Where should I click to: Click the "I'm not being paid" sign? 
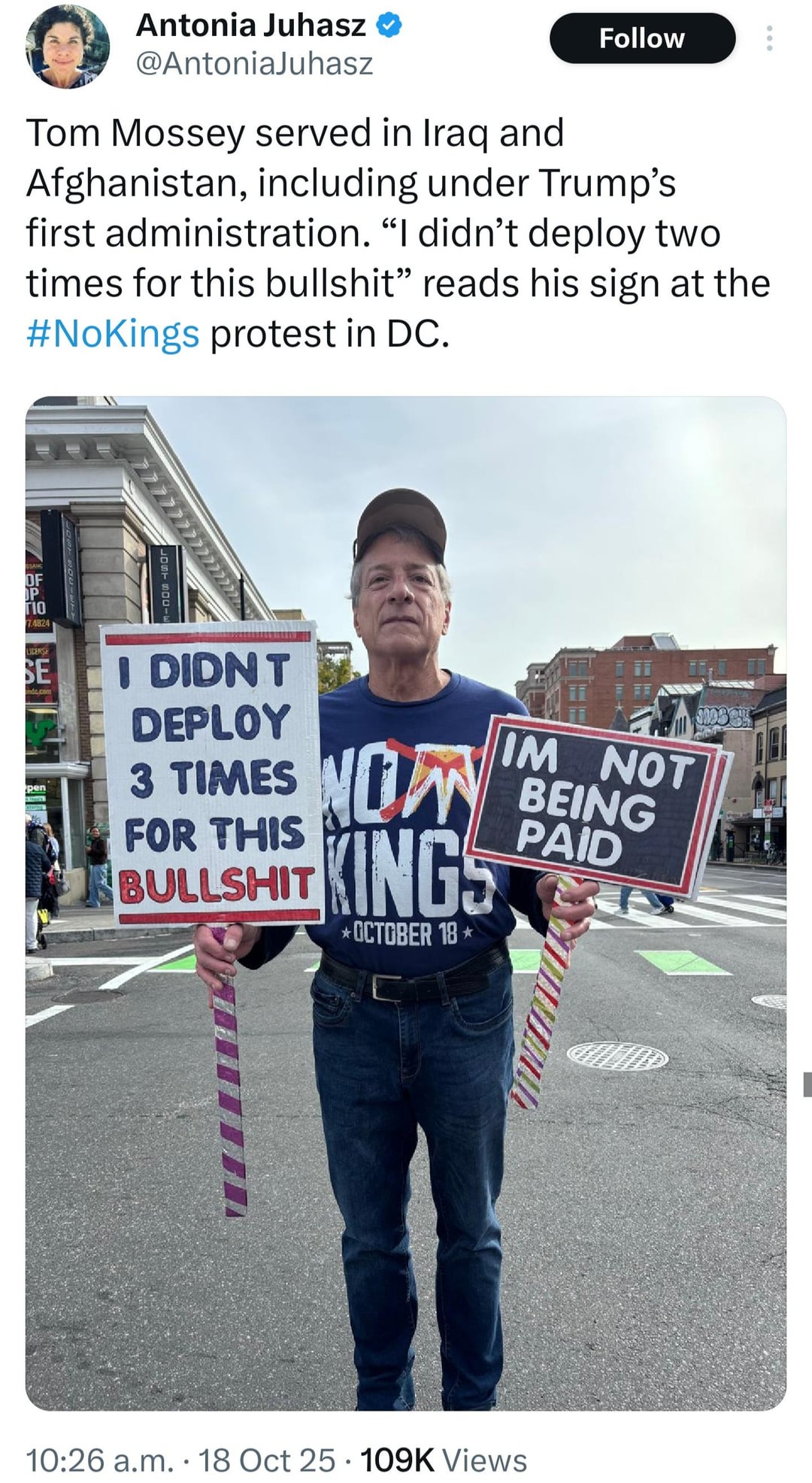[x=596, y=805]
